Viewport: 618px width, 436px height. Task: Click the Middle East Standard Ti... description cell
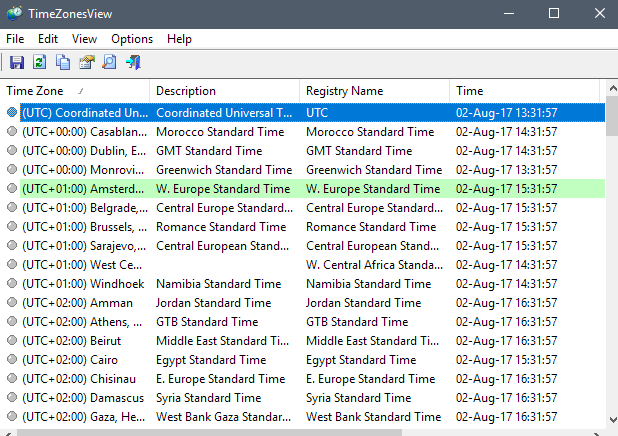click(x=223, y=341)
